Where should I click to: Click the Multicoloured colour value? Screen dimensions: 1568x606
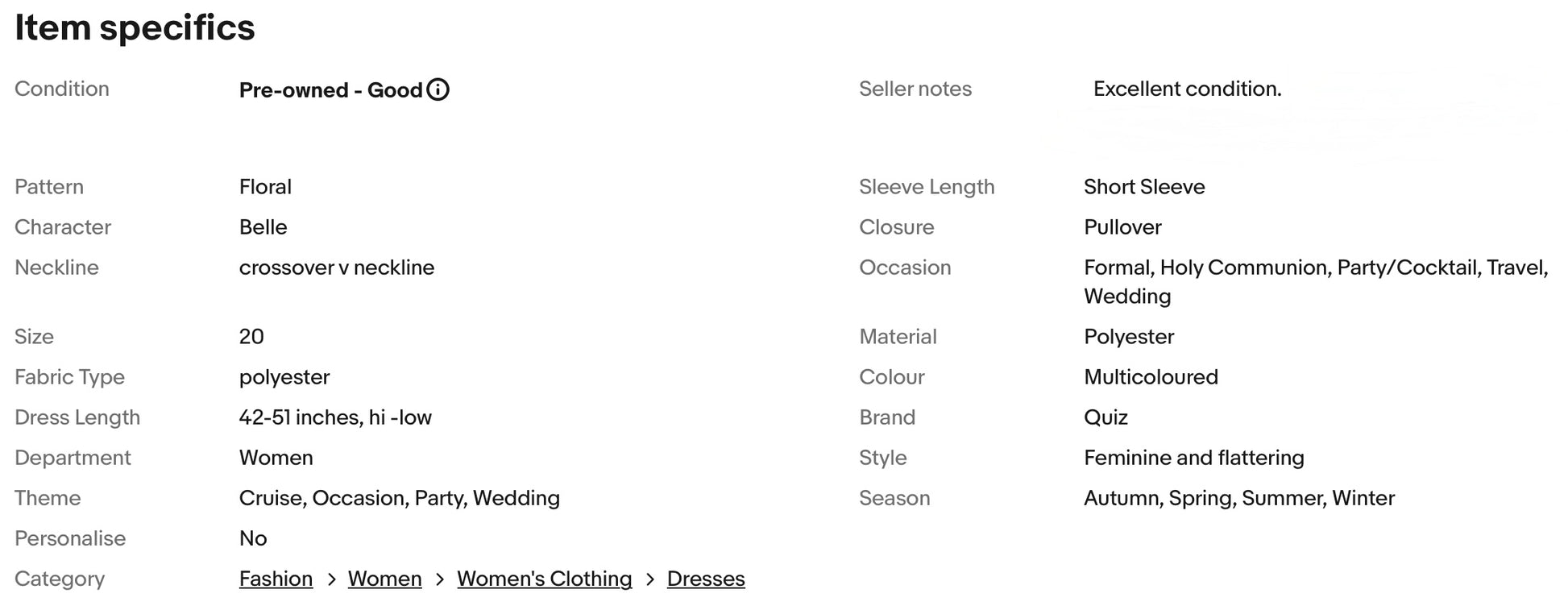click(x=1151, y=377)
